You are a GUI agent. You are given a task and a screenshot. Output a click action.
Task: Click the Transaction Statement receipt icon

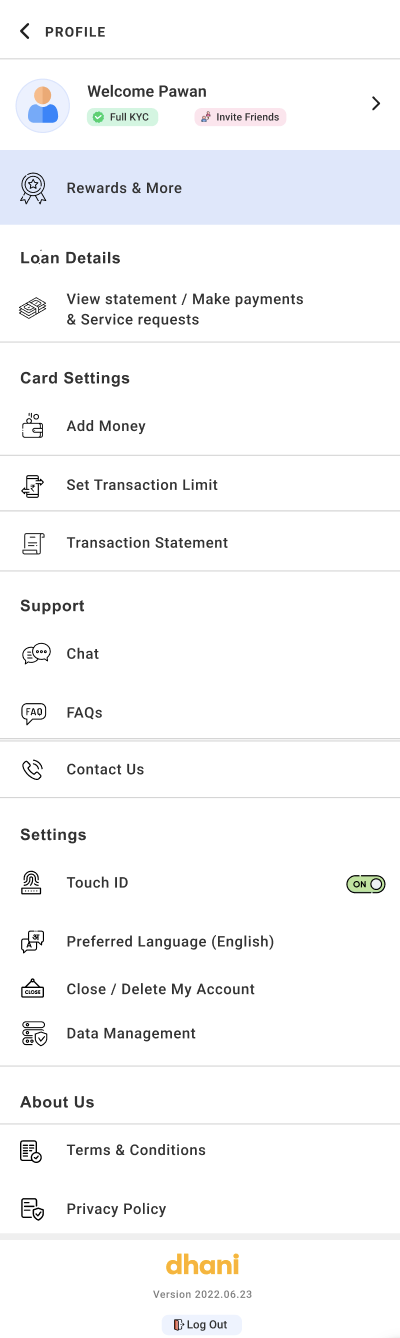(33, 543)
